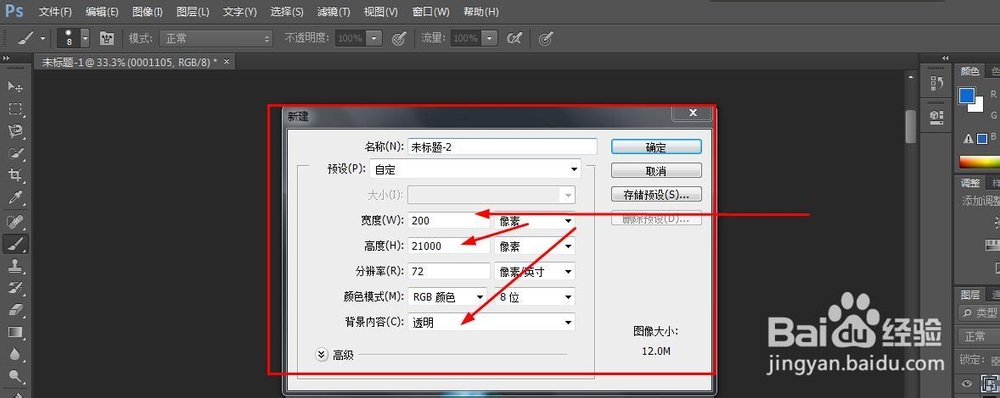Click the 取消 button
The image size is (1000, 398).
point(656,170)
